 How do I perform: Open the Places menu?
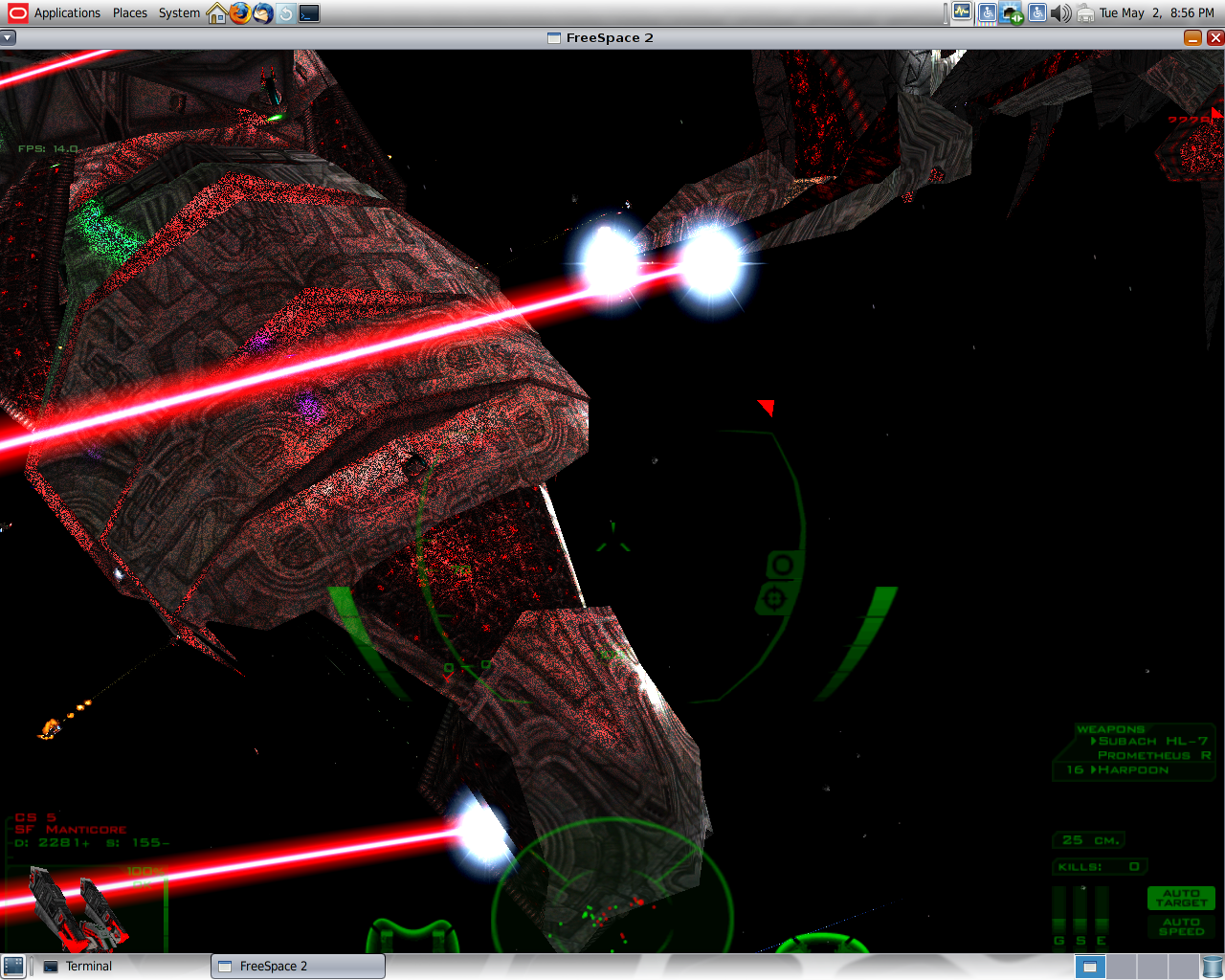130,13
